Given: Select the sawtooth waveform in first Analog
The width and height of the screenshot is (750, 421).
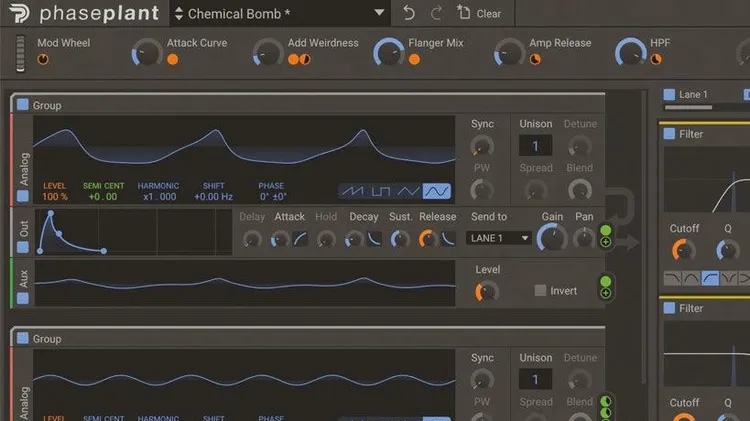Looking at the screenshot, I should coord(353,191).
